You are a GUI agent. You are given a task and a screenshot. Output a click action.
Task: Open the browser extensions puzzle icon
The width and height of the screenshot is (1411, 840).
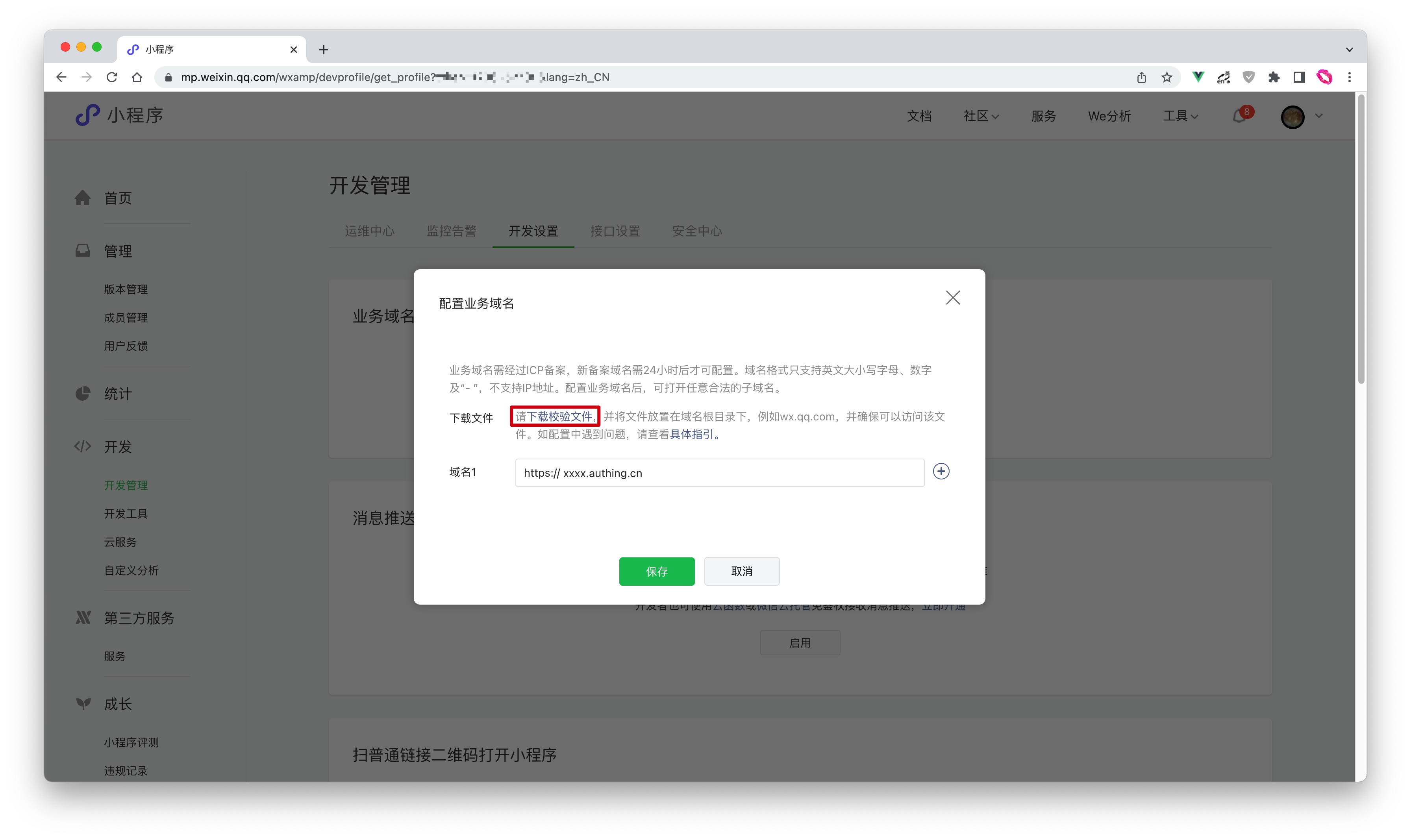coord(1274,77)
